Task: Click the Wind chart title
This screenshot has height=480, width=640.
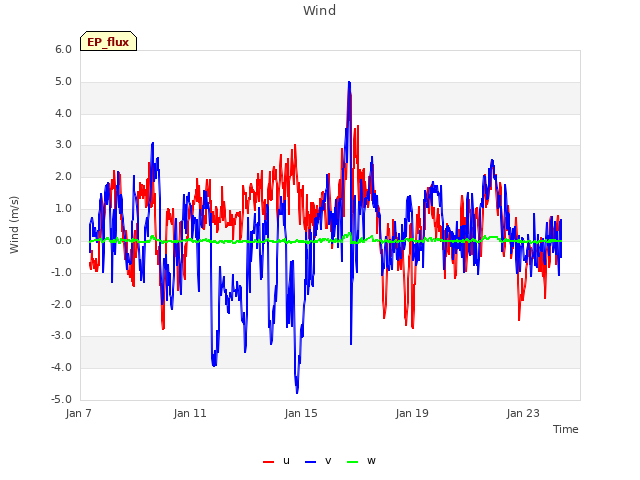Action: 320,10
